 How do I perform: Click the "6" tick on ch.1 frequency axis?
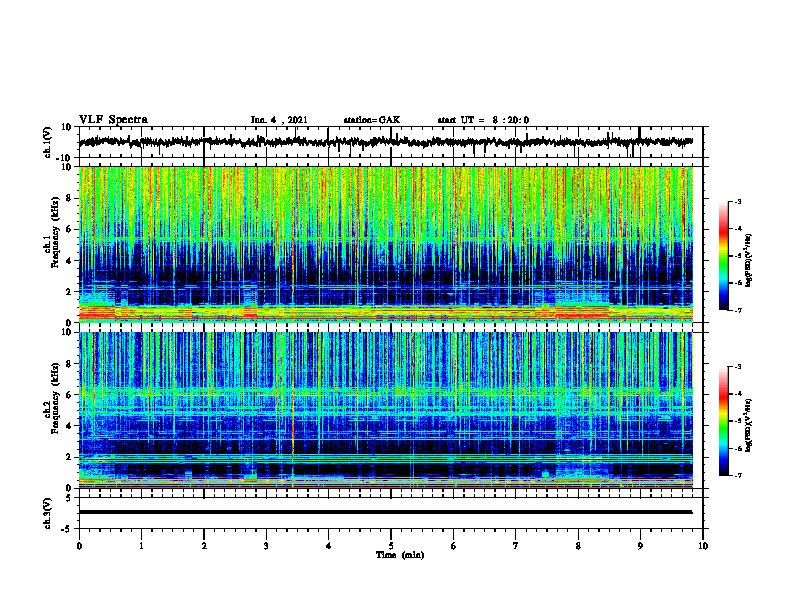[69, 229]
